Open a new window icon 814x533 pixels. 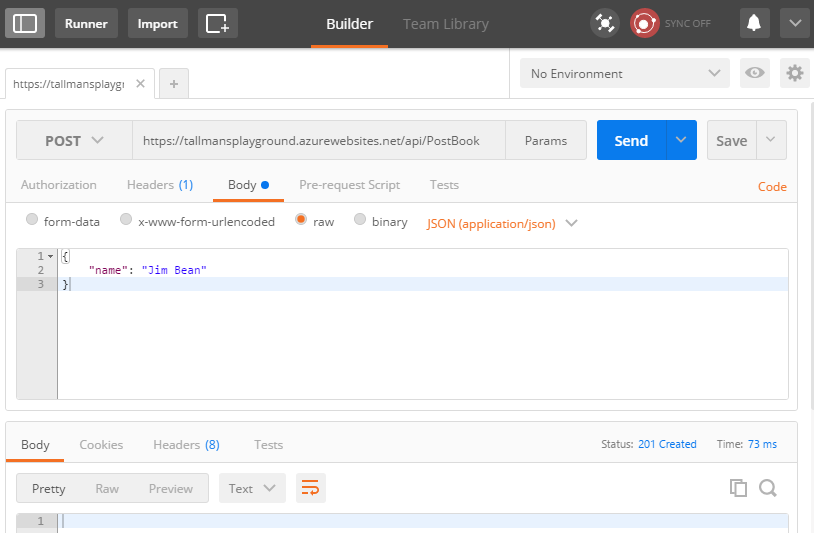[x=218, y=23]
